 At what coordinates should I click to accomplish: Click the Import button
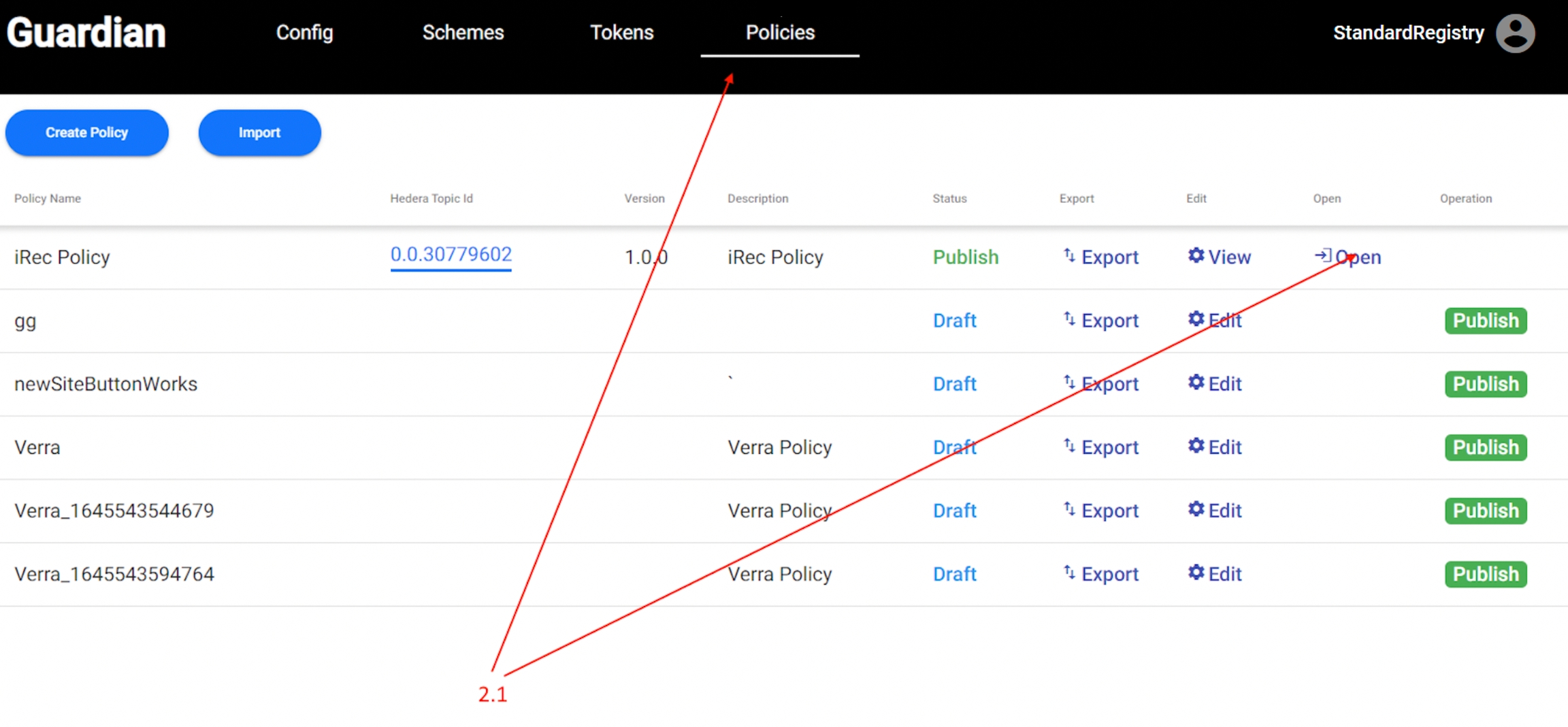(259, 133)
